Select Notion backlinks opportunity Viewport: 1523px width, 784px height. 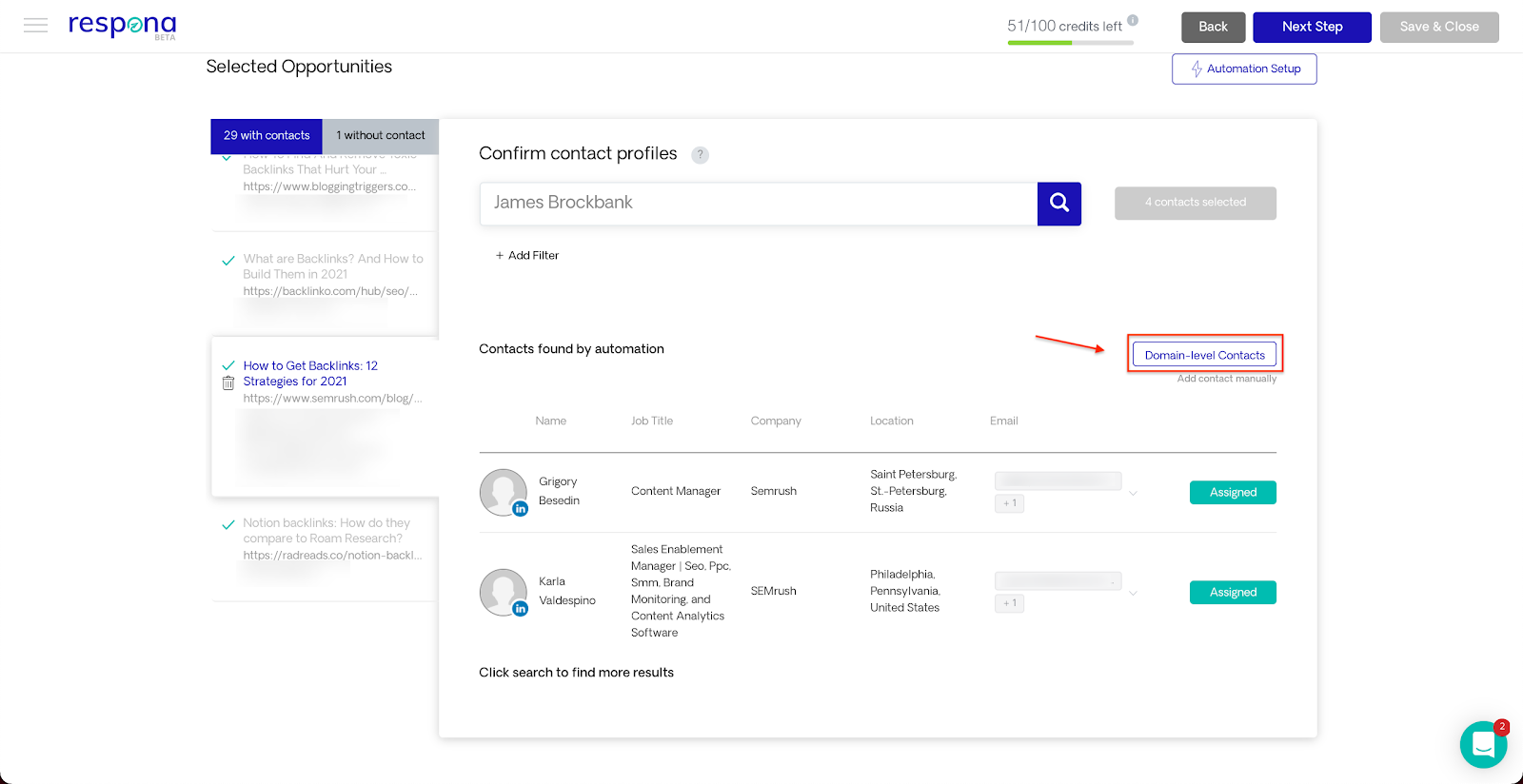point(326,531)
